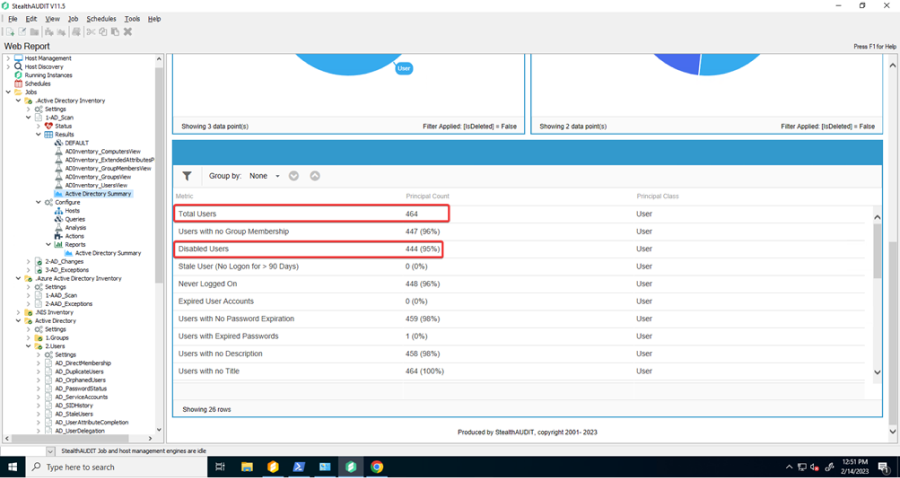The width and height of the screenshot is (900, 478).
Task: Click the delete X toolbar icon
Action: (127, 32)
